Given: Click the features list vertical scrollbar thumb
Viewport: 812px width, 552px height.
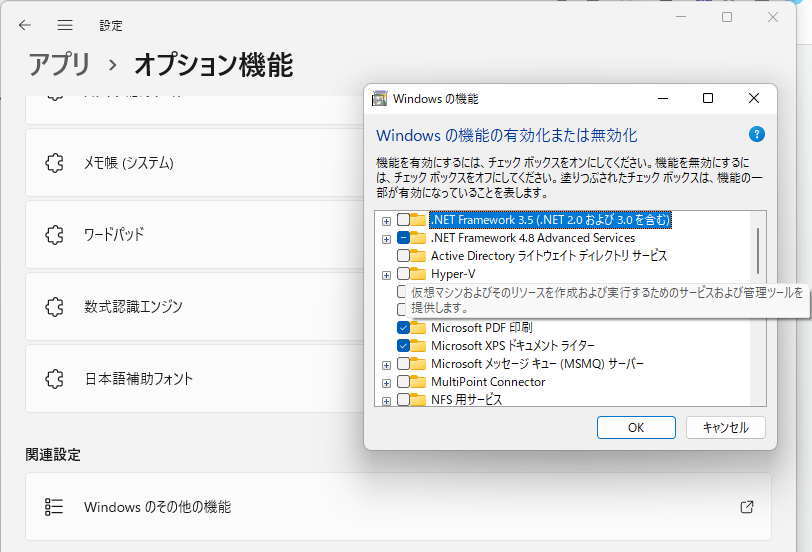Looking at the screenshot, I should point(758,251).
